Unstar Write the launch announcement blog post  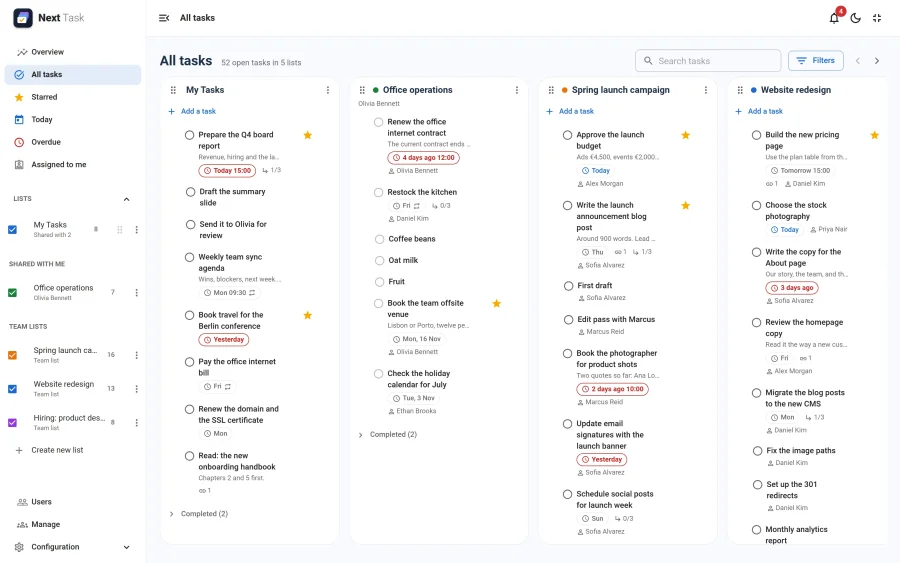tap(685, 205)
